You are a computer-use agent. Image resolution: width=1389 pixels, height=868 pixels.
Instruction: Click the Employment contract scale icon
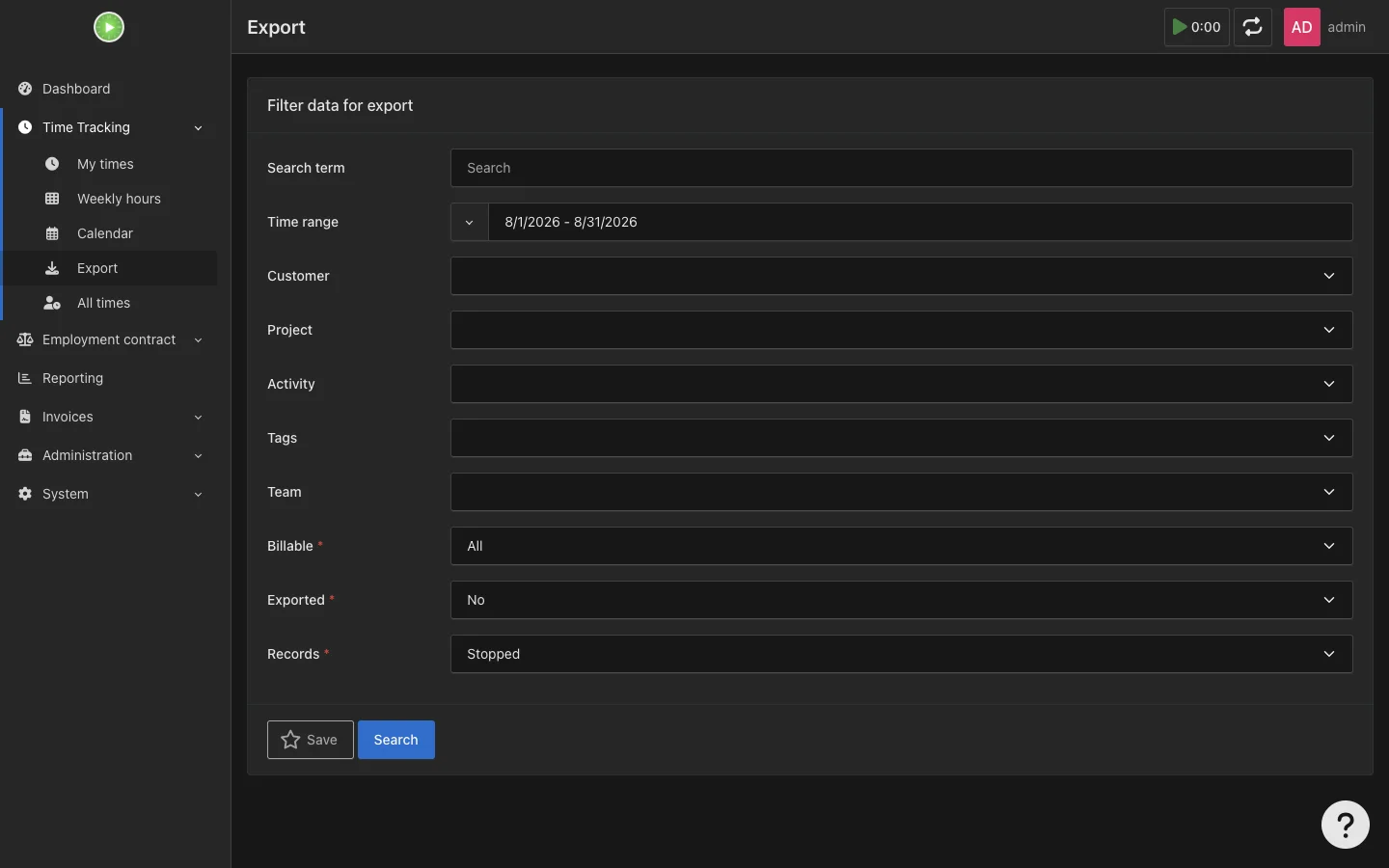[x=25, y=339]
